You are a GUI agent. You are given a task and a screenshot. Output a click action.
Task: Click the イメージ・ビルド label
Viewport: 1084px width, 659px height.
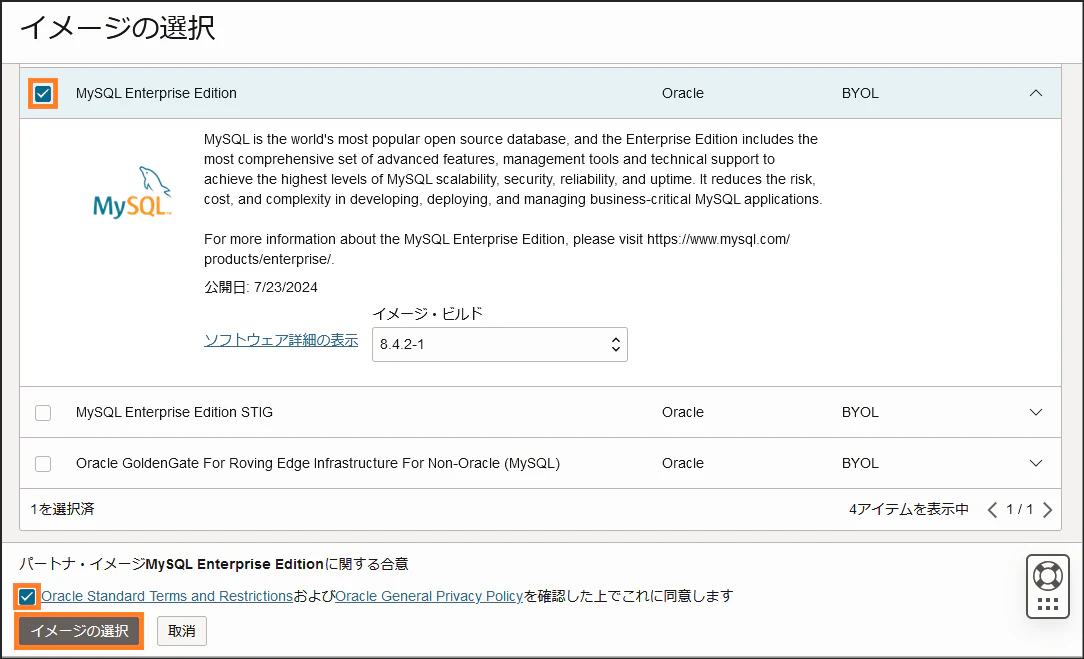(x=427, y=314)
